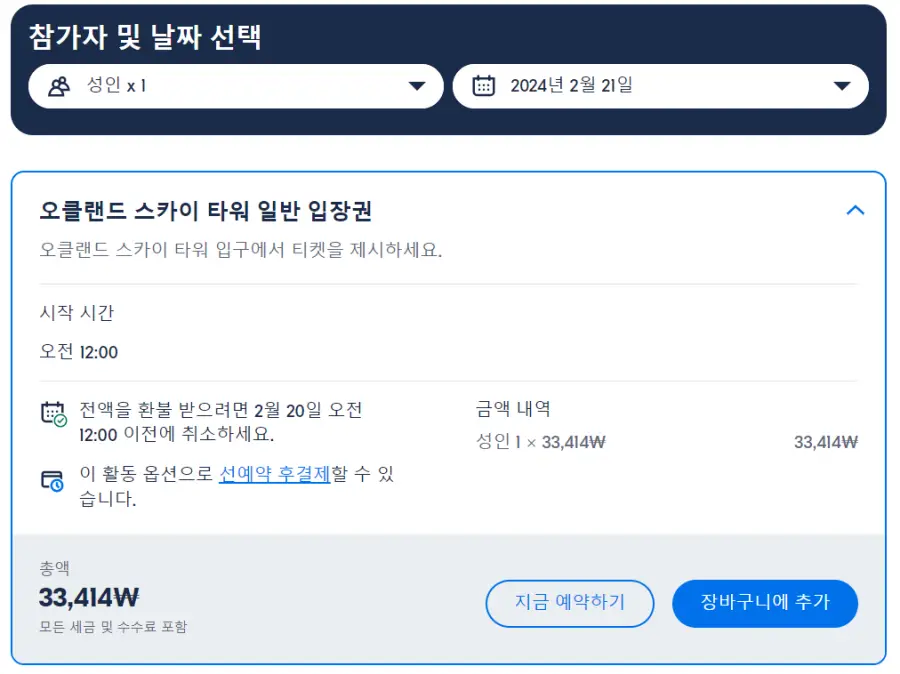This screenshot has width=900, height=674.
Task: Expand the participants selector arrow
Action: (417, 86)
